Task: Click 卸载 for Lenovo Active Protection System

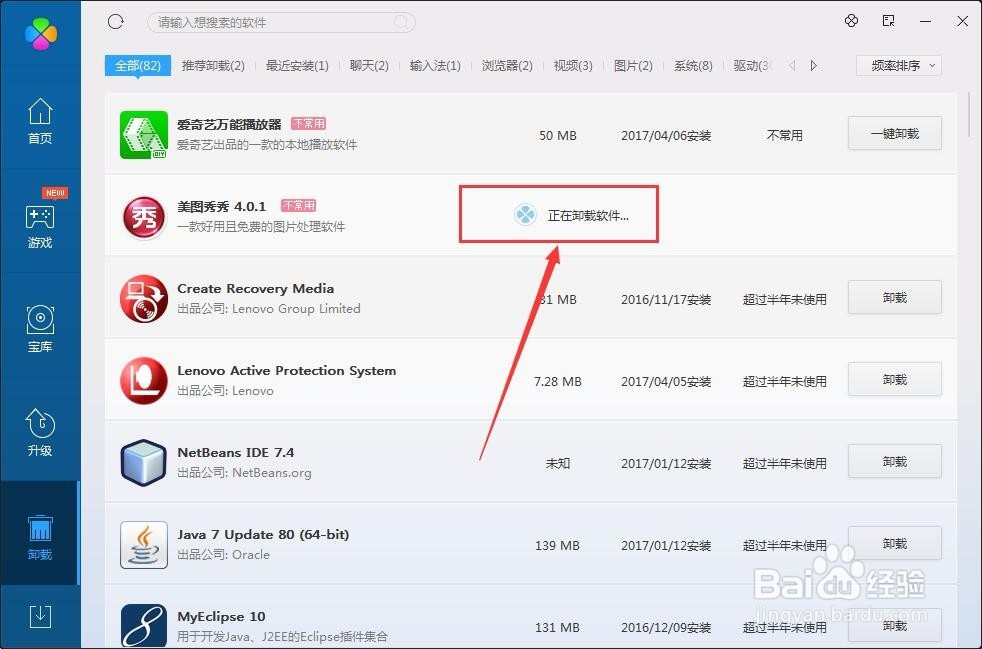Action: pyautogui.click(x=894, y=380)
